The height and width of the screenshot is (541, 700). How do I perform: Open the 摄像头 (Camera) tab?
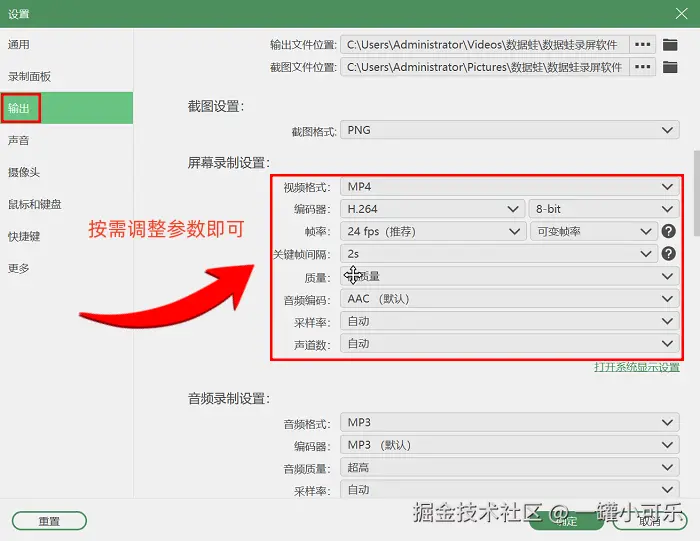tap(66, 172)
